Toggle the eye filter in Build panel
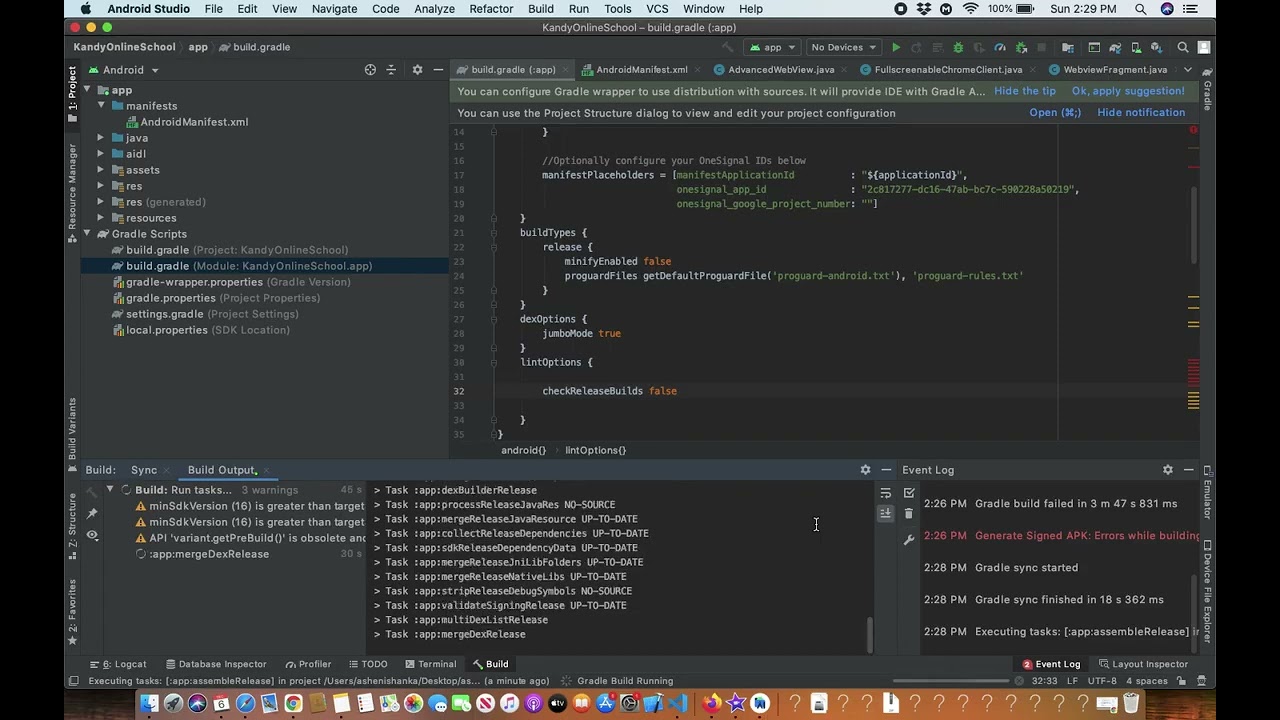 point(92,535)
